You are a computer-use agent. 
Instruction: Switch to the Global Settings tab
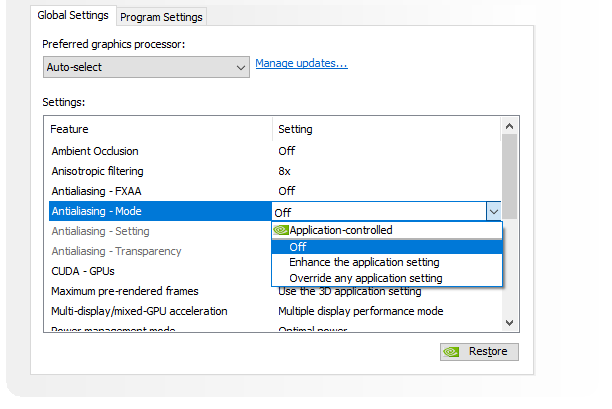click(x=73, y=16)
